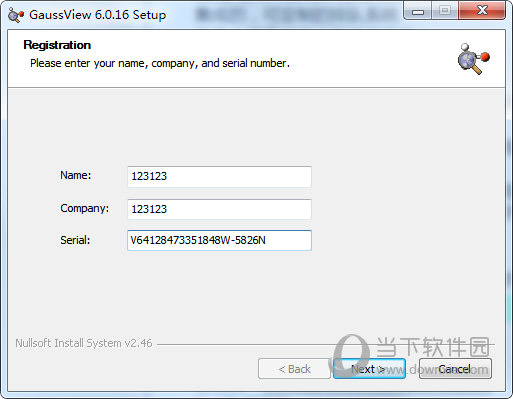Focus the Name input field
Viewport: 513px width, 399px height.
[219, 176]
